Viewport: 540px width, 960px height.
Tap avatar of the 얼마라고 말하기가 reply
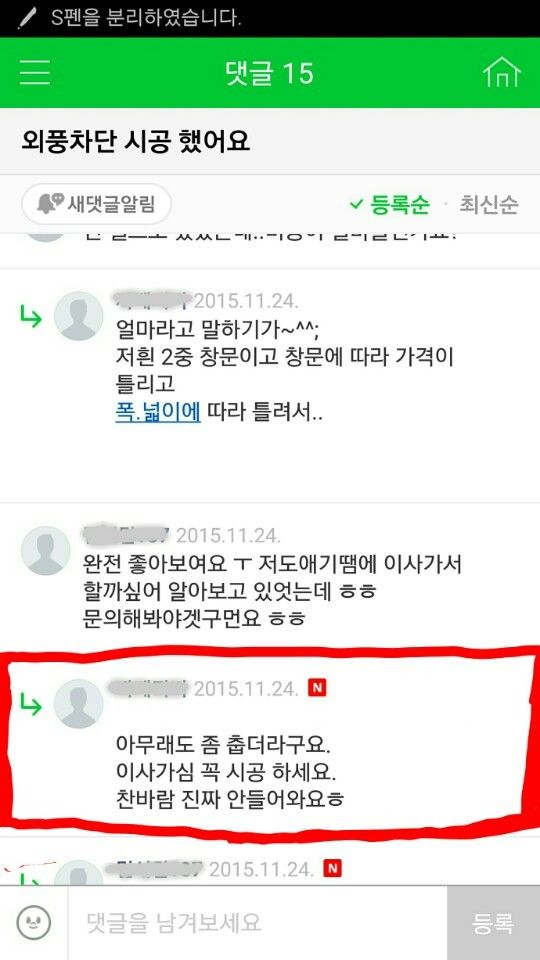[78, 316]
